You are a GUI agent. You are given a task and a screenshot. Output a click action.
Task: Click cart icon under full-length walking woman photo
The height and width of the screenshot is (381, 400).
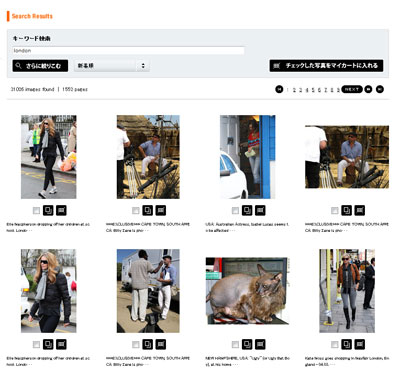tap(61, 210)
